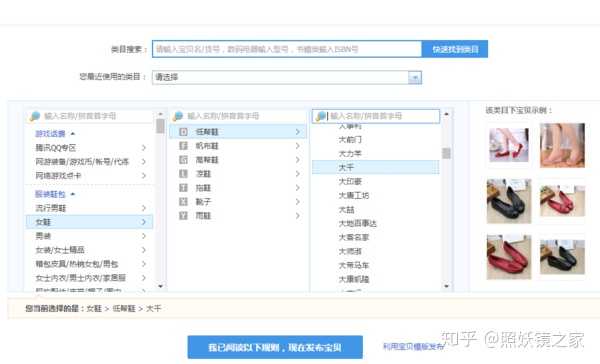The image size is (600, 364).
Task: Click the magnifier icon in the second category column
Action: click(x=178, y=116)
